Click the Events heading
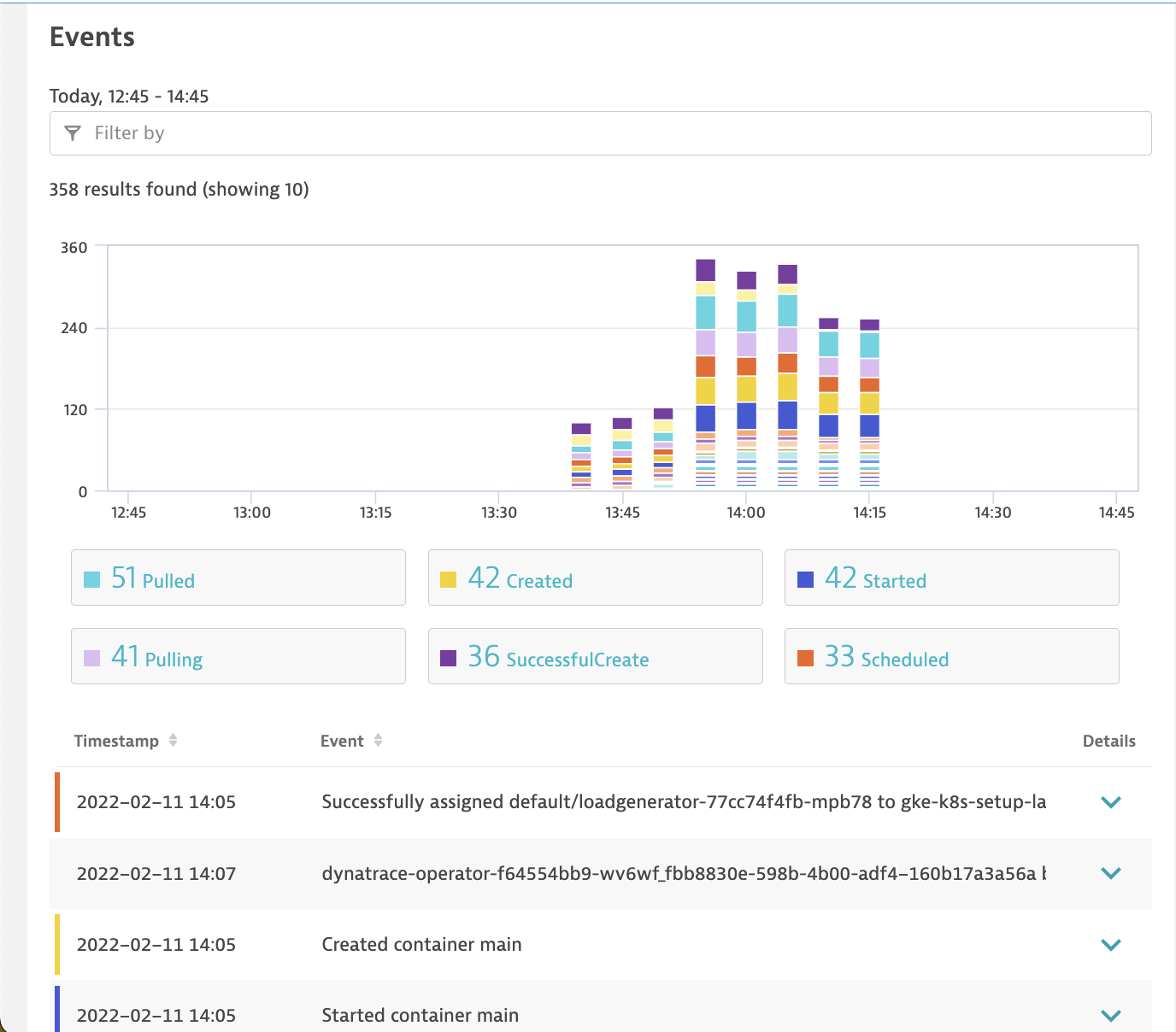Image resolution: width=1176 pixels, height=1032 pixels. [x=92, y=37]
